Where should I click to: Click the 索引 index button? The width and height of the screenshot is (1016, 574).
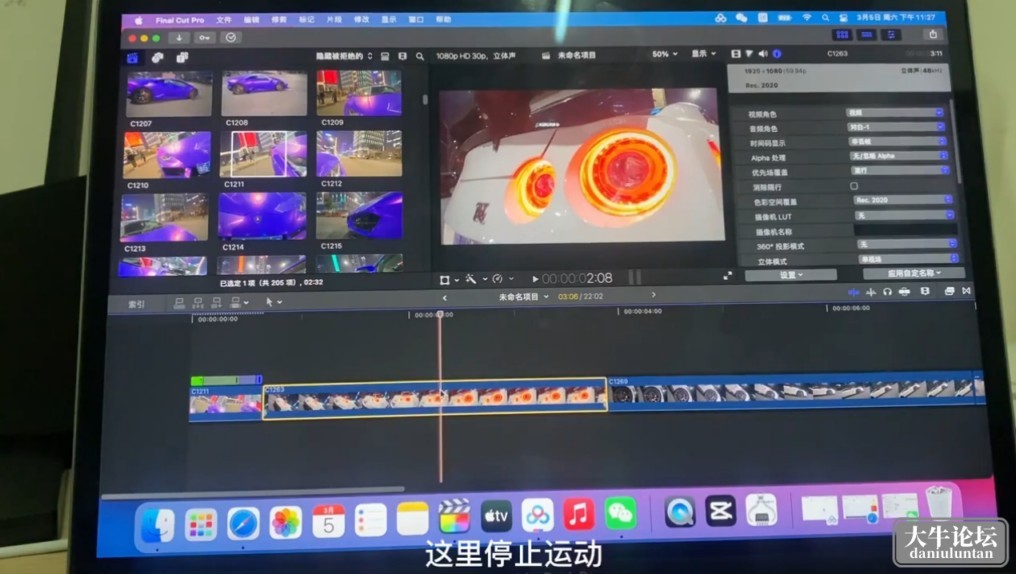136,304
